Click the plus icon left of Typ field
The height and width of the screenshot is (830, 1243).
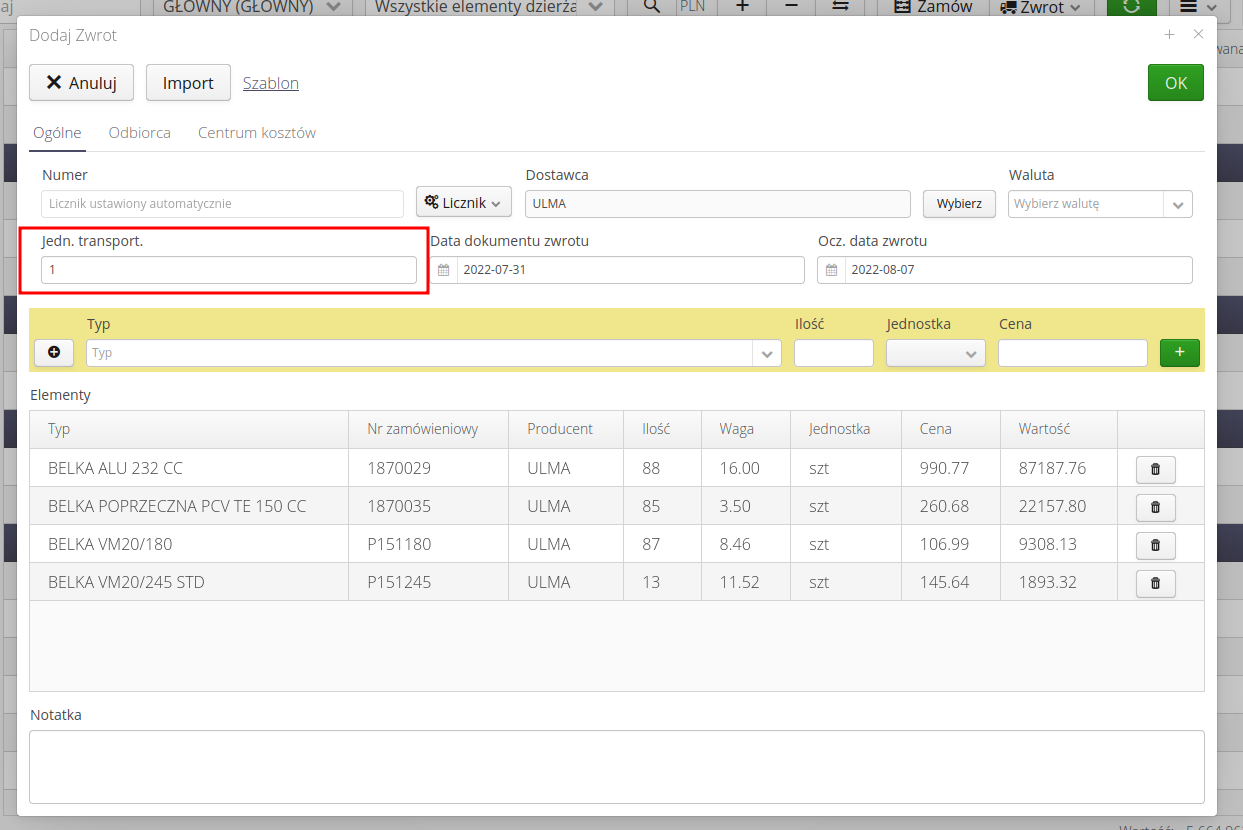pyautogui.click(x=53, y=352)
